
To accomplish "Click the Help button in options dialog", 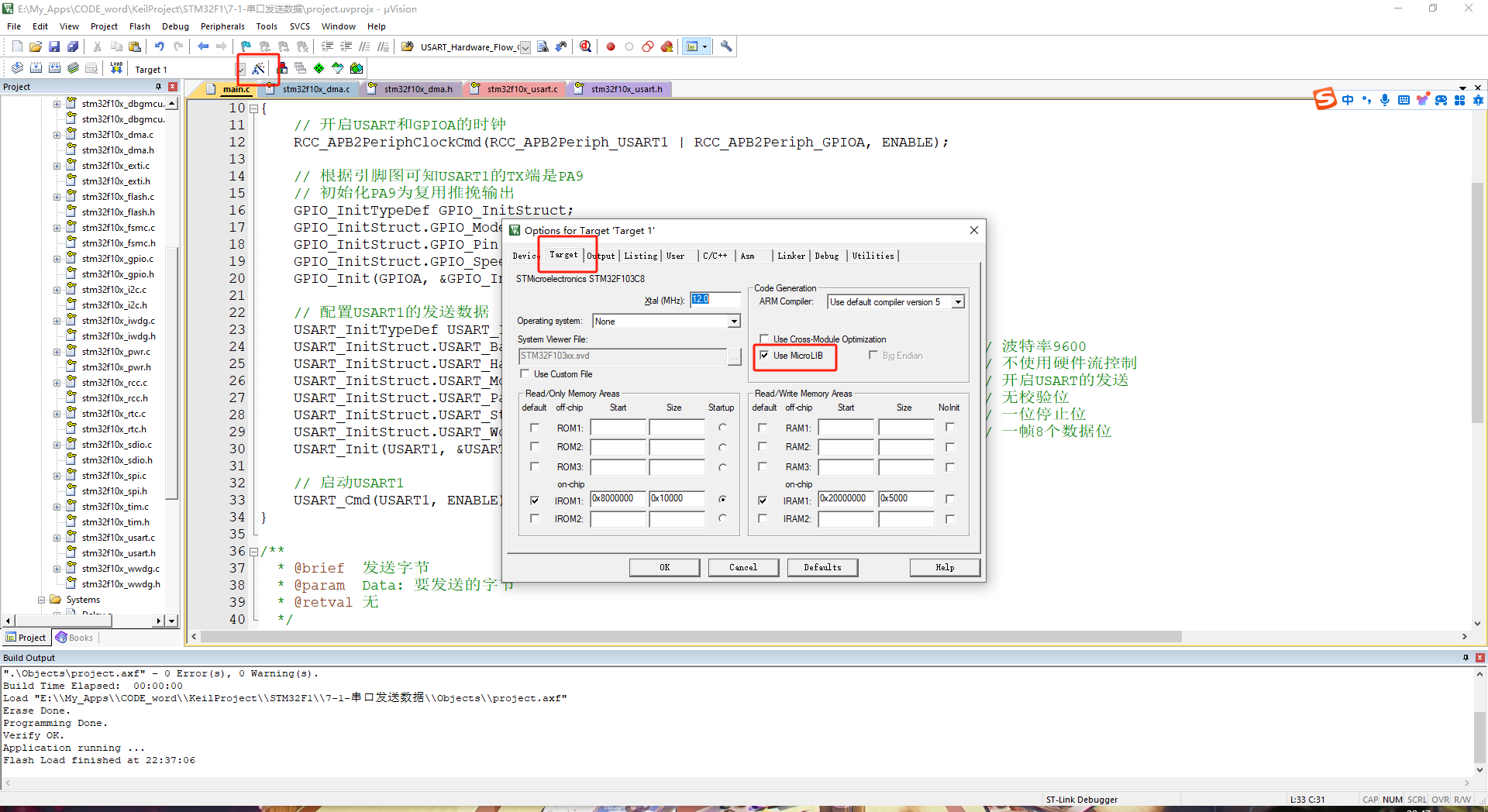I will pos(945,567).
